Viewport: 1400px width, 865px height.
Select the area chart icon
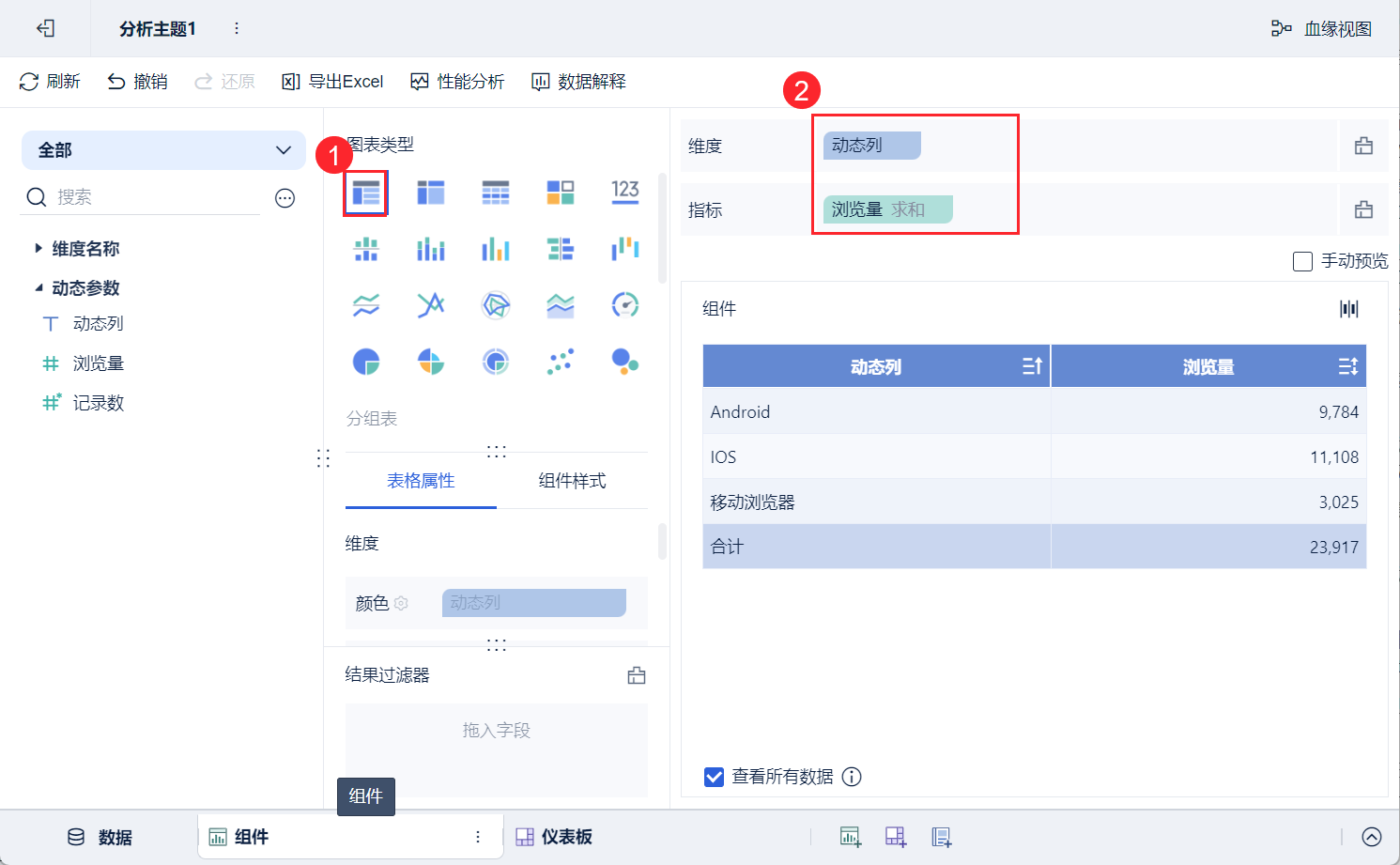pos(561,305)
